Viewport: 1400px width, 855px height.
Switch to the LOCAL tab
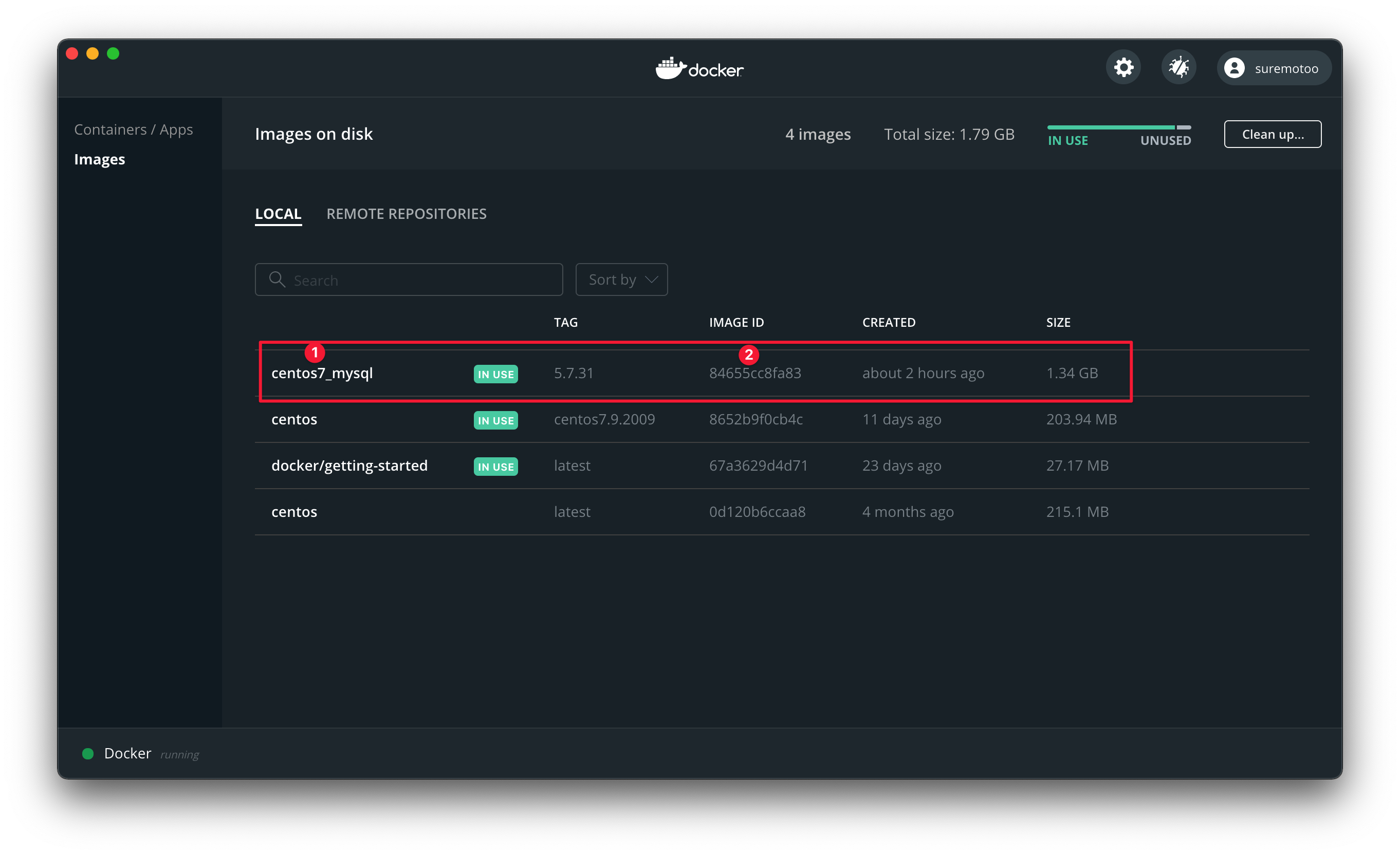[278, 214]
